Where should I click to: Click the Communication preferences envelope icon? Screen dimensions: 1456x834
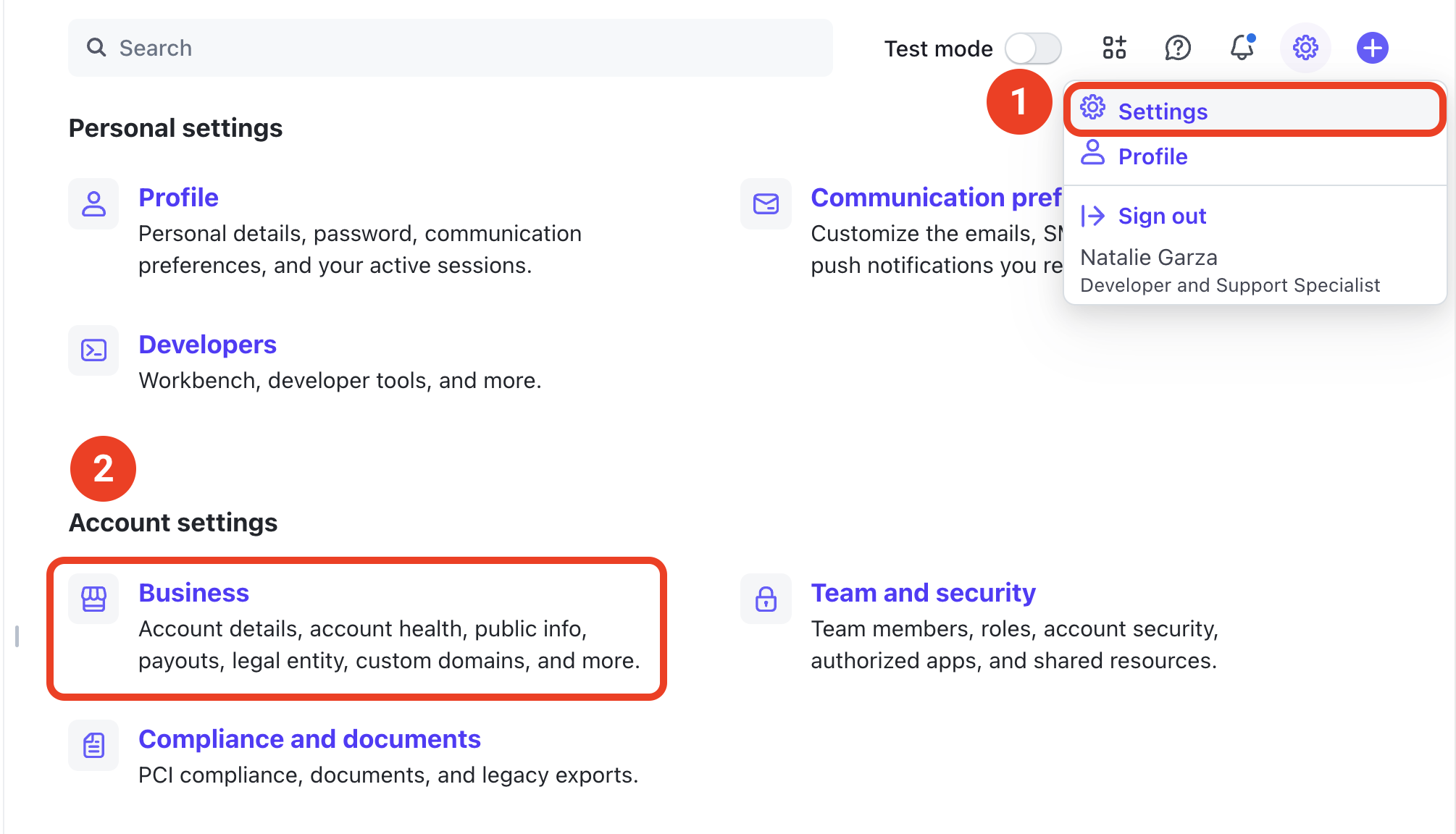pyautogui.click(x=766, y=203)
